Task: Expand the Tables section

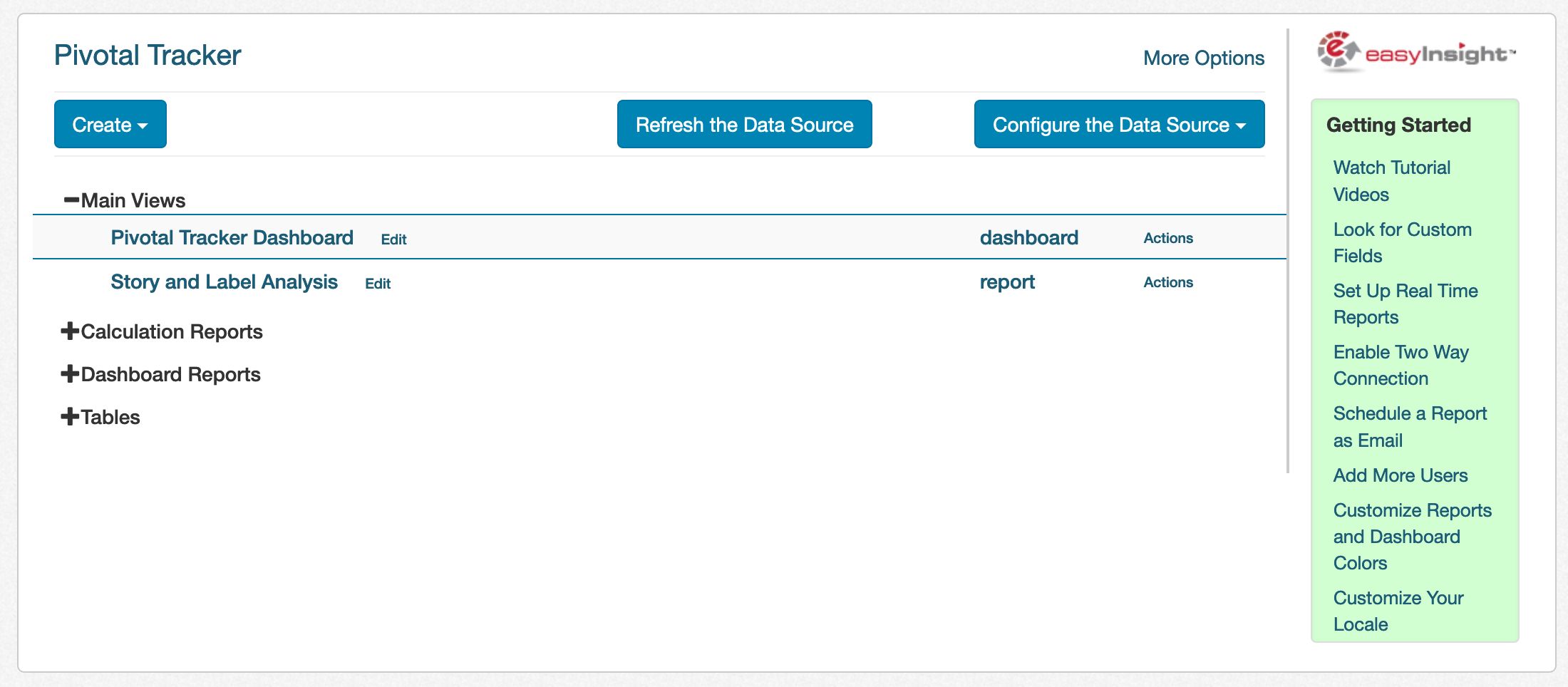Action: coord(70,417)
